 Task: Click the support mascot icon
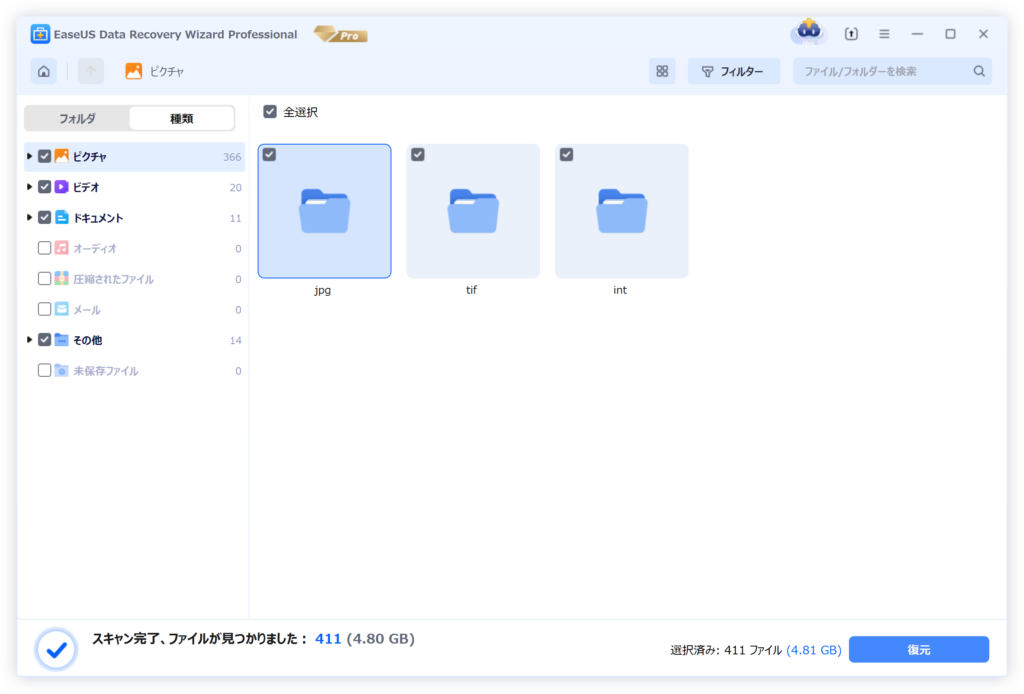pos(808,32)
